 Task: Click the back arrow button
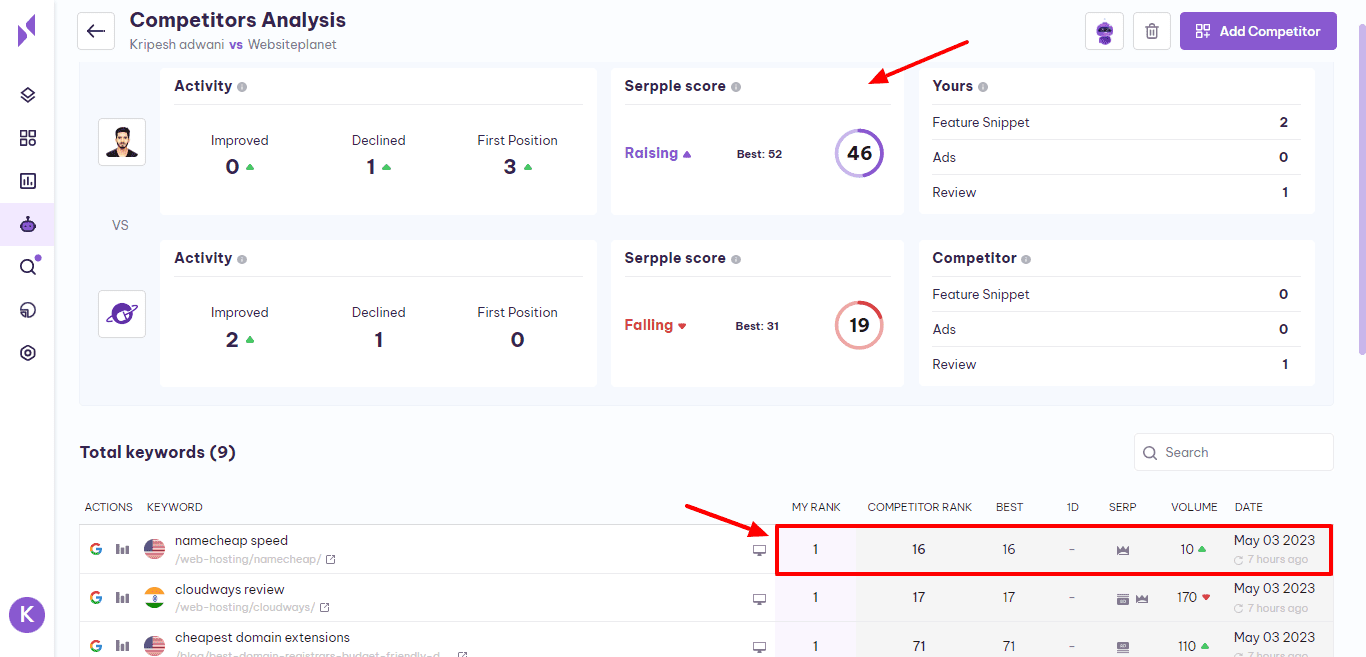(96, 31)
